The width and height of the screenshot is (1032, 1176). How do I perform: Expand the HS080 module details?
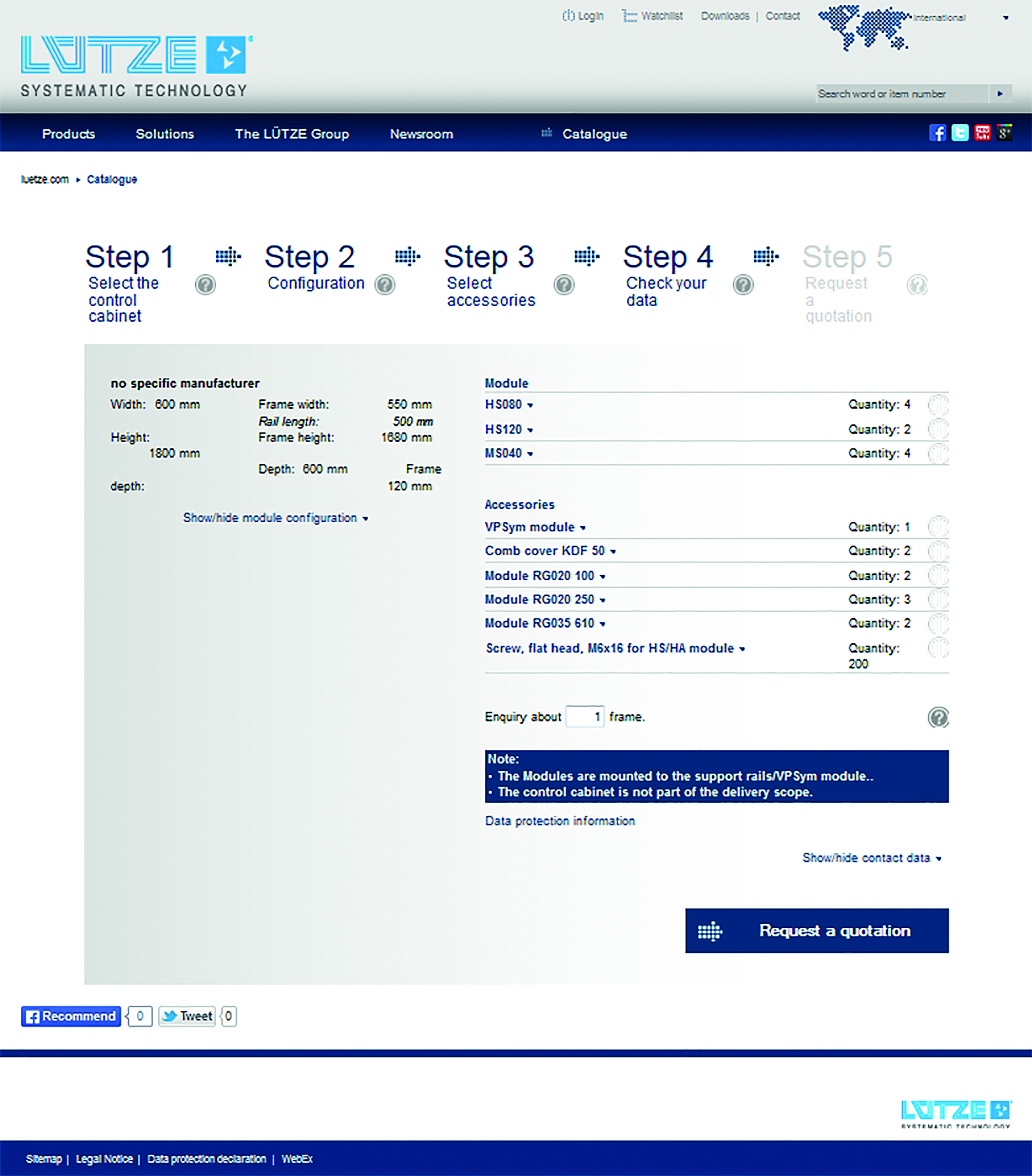pos(509,405)
